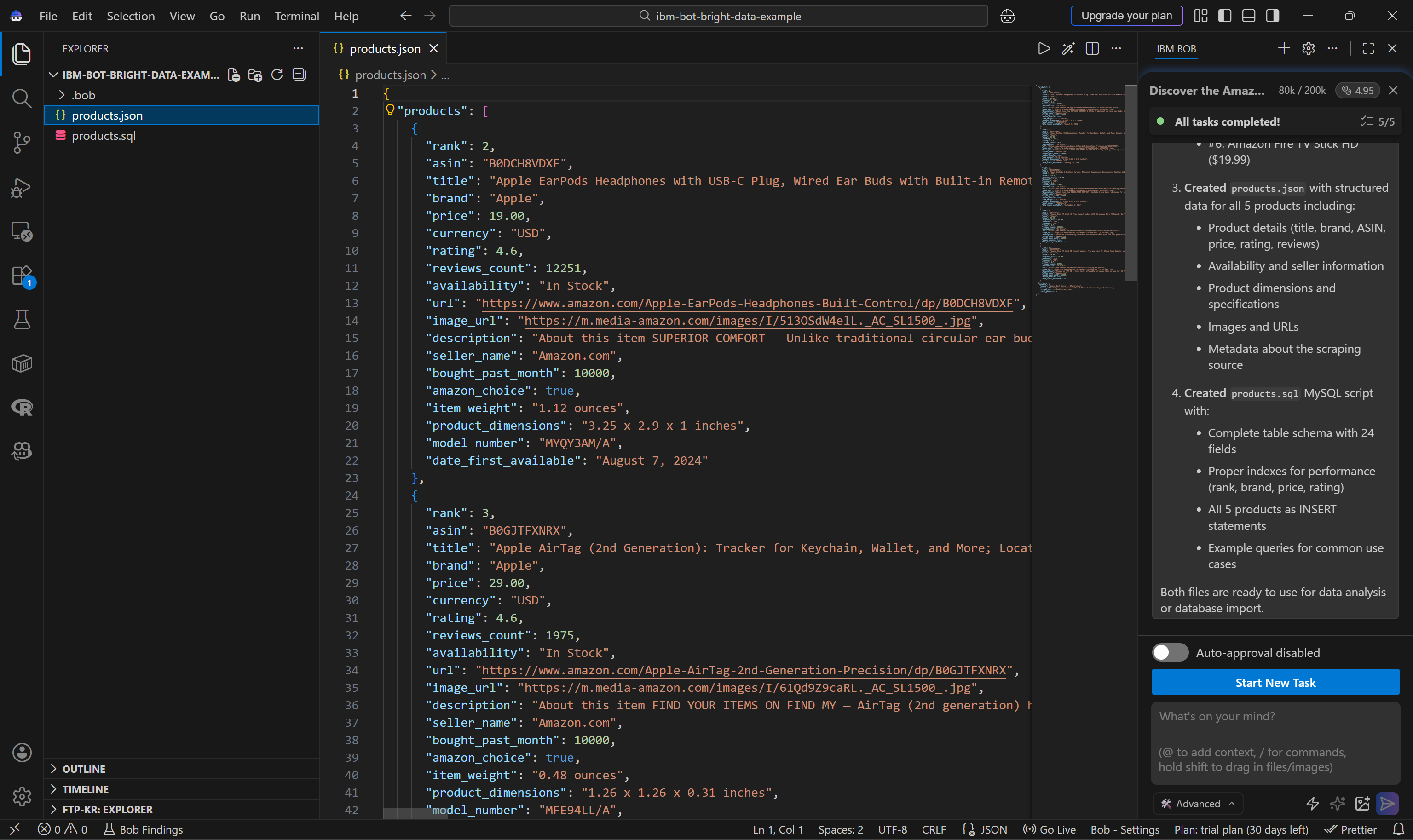The width and height of the screenshot is (1413, 840).
Task: Open the Explorer view in activity bar
Action: (x=22, y=54)
